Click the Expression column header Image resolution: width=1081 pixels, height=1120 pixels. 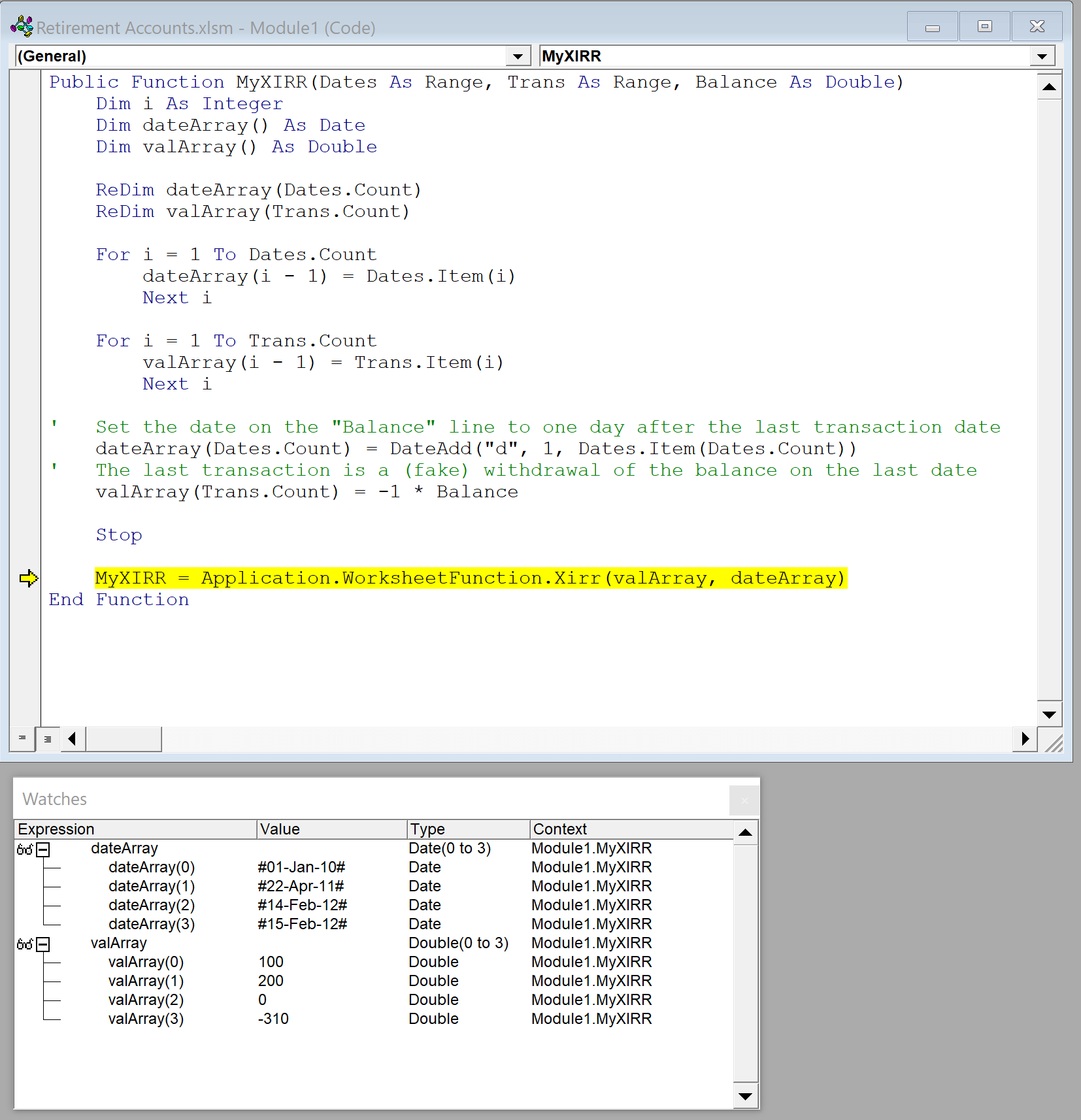pos(135,829)
